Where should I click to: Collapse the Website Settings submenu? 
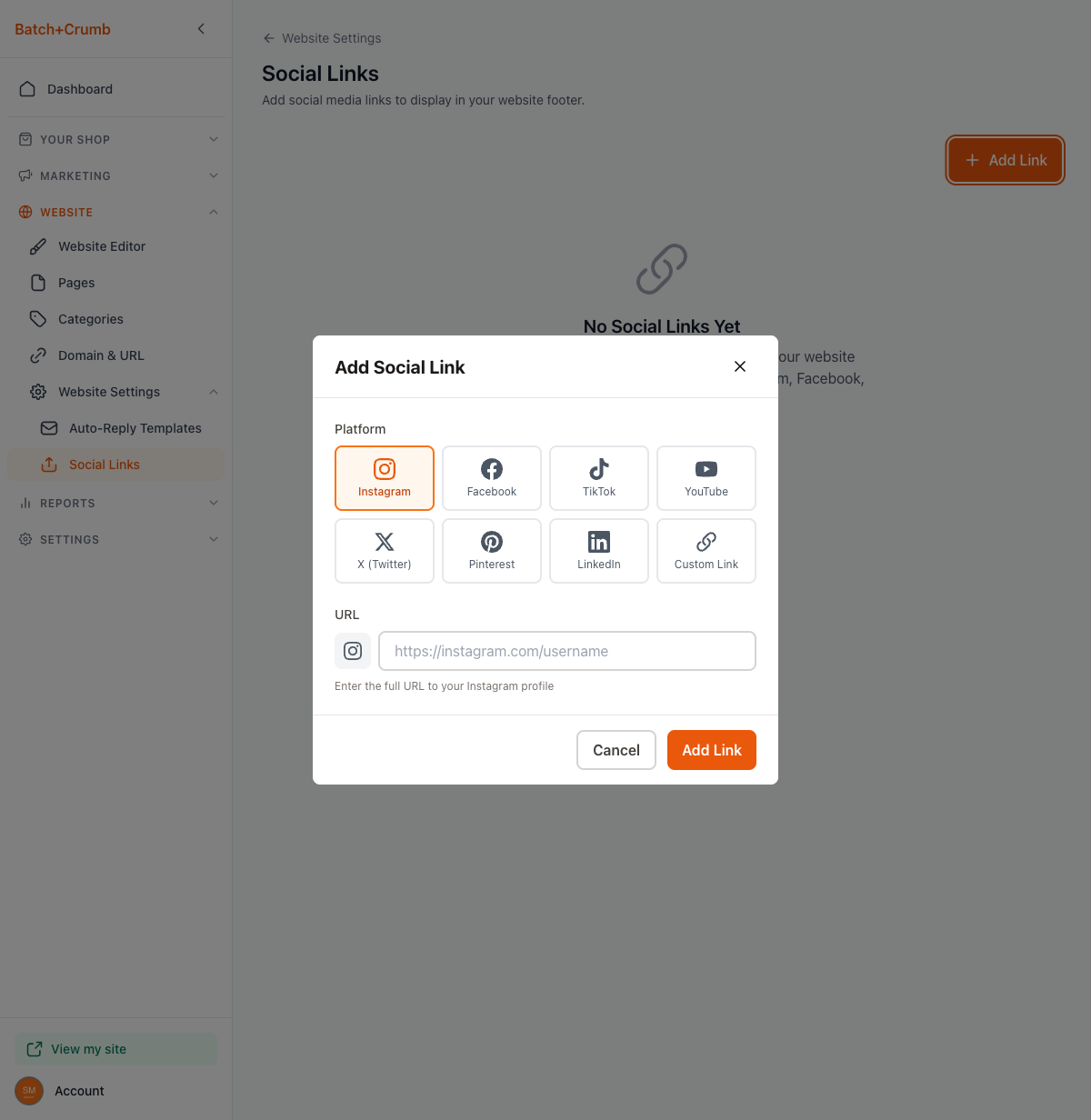coord(214,392)
